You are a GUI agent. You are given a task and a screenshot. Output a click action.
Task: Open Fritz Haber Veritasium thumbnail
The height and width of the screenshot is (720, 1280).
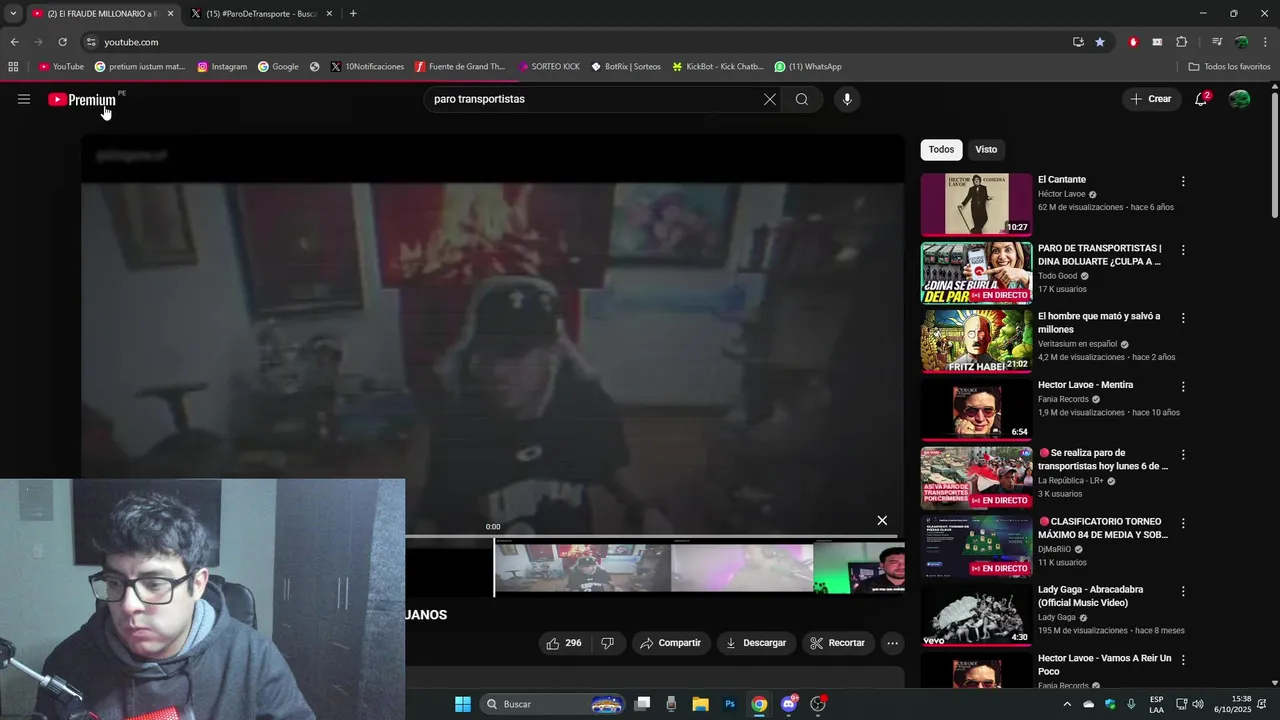[x=976, y=341]
